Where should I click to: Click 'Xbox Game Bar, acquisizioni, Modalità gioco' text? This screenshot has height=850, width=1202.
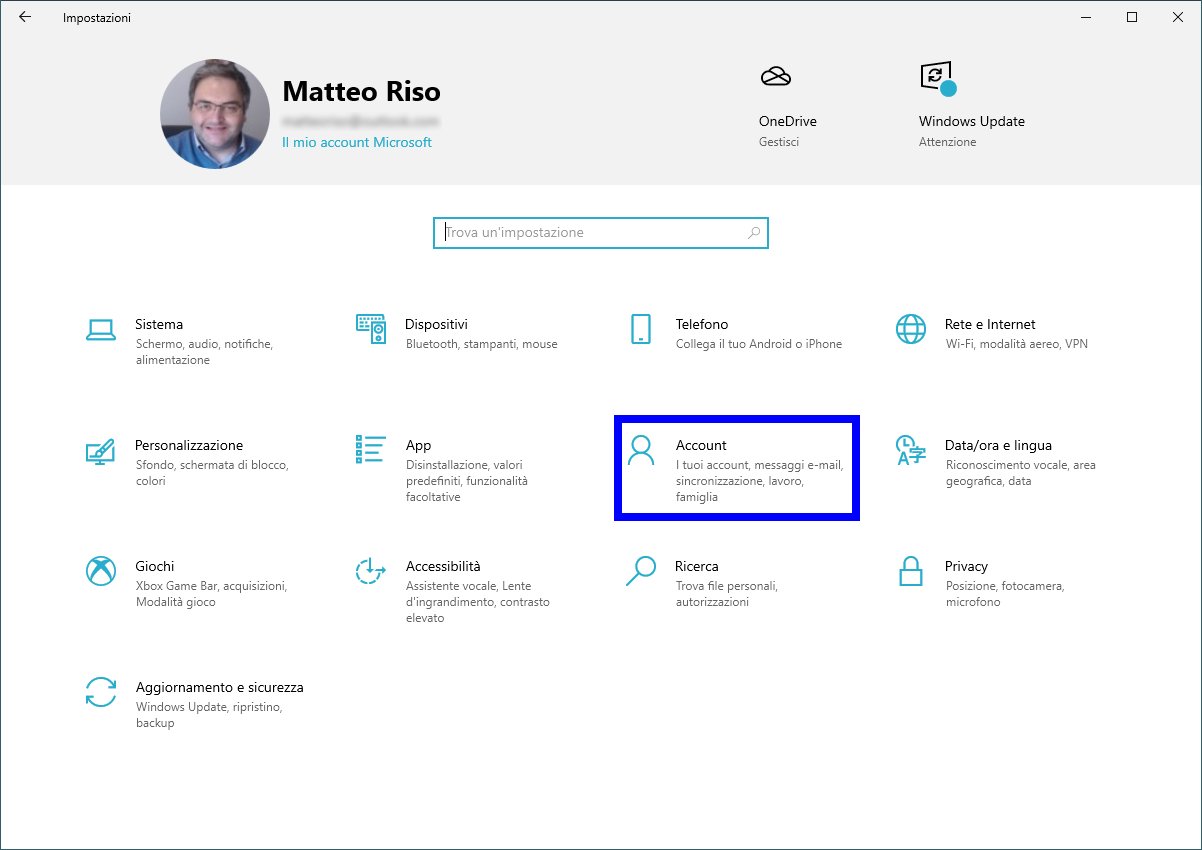[212, 594]
